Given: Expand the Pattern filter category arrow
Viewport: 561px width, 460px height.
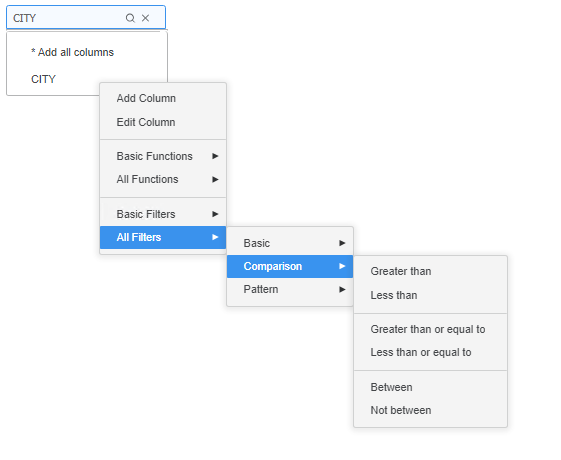Looking at the screenshot, I should pos(342,289).
